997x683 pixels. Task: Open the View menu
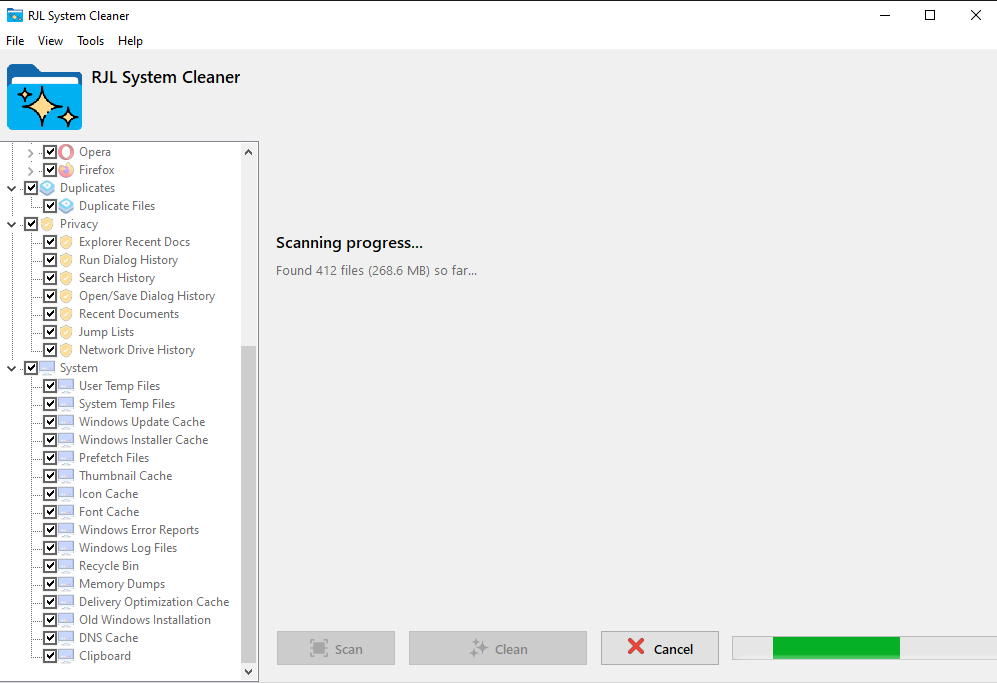coord(50,40)
